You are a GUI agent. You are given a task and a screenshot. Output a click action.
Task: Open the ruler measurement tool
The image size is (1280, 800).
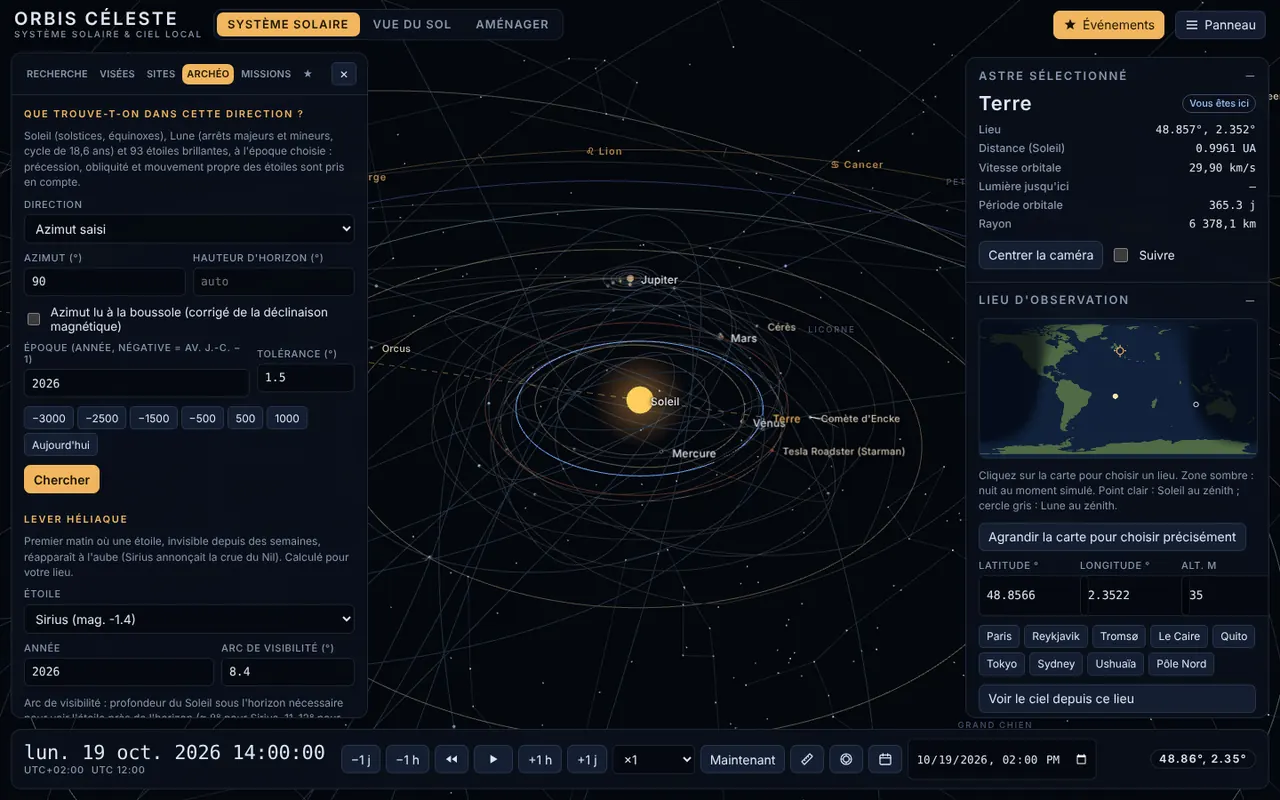[807, 759]
